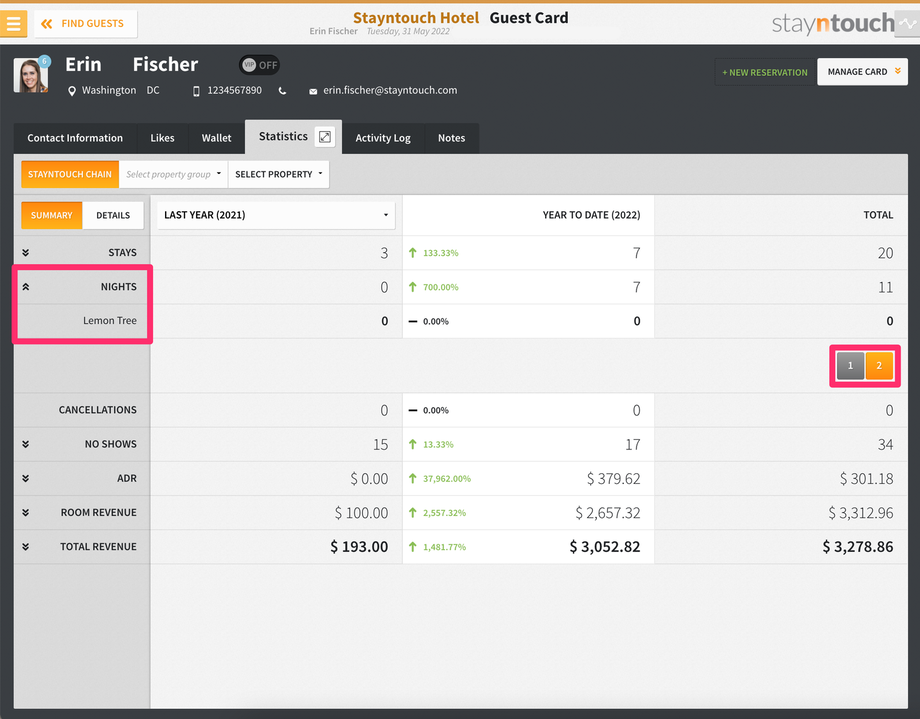
Task: Click the $ 3,278.86 total revenue value
Action: (x=857, y=547)
